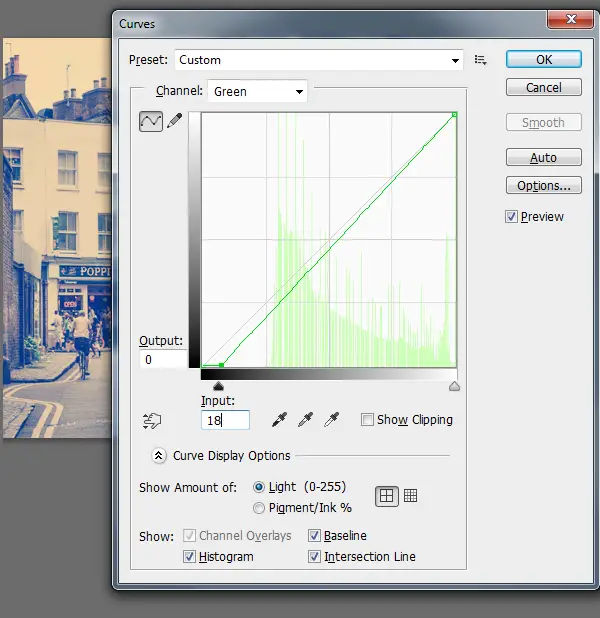
Task: Open the Channel dropdown showing Green
Action: point(257,92)
